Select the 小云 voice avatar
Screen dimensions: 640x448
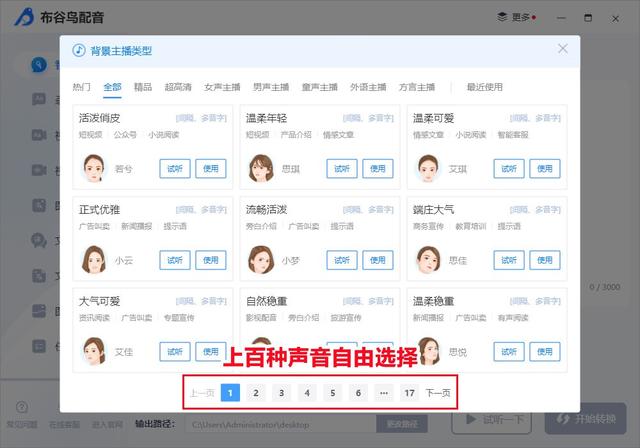[x=93, y=259]
